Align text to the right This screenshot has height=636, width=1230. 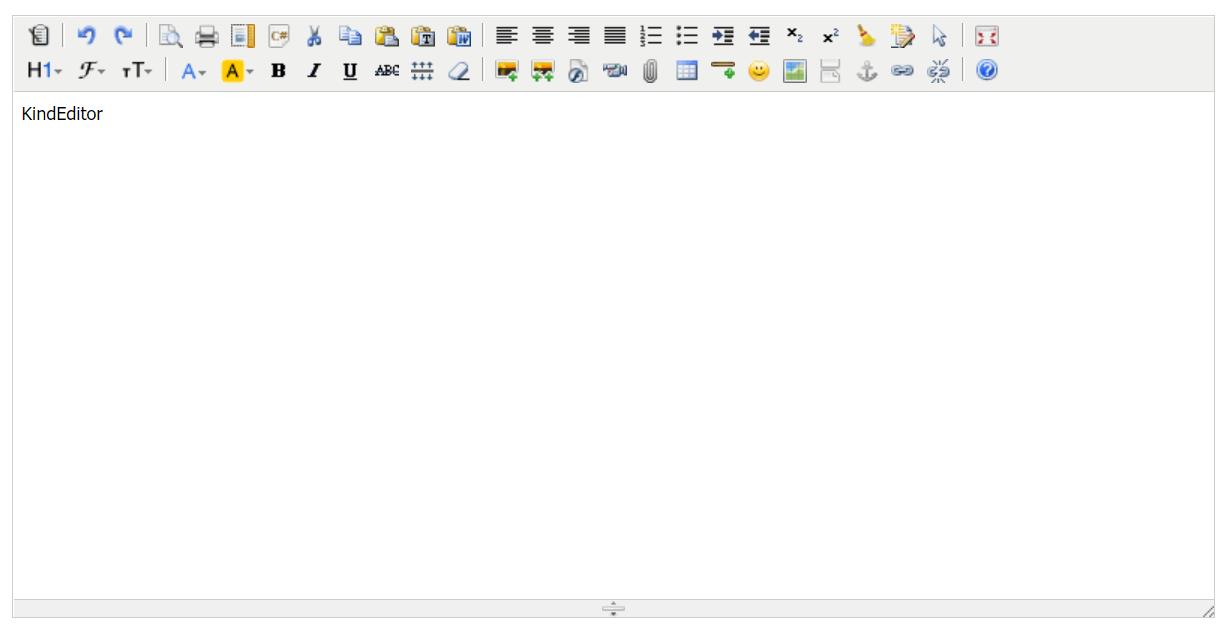(x=577, y=37)
